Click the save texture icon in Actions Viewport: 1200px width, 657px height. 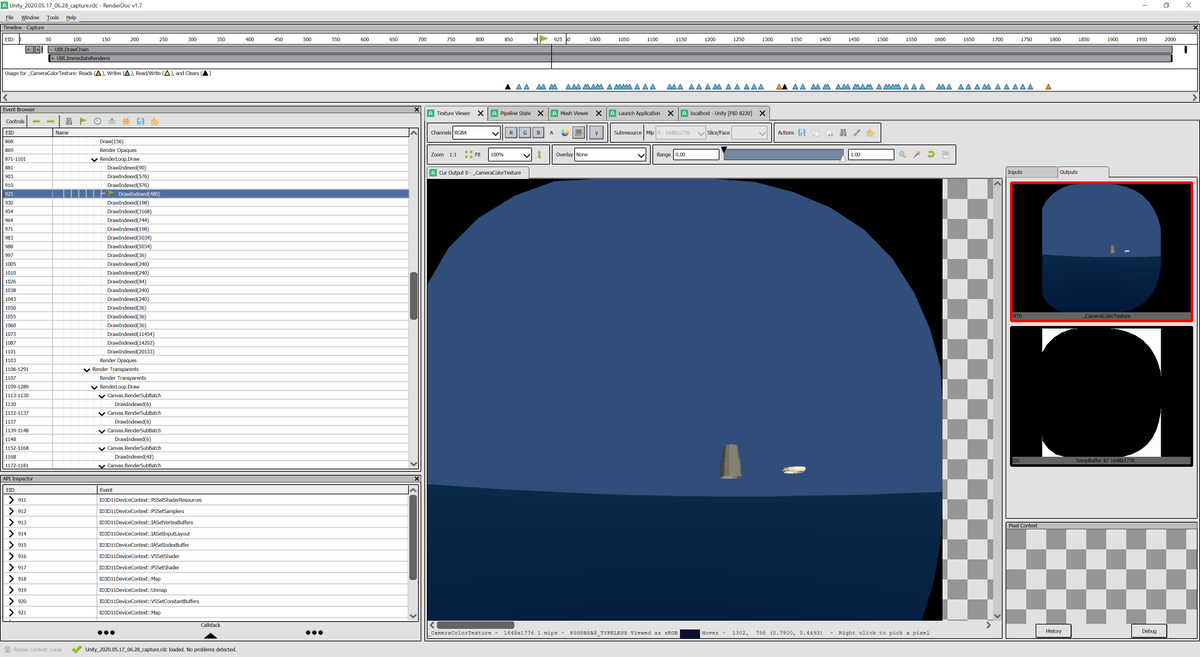(x=802, y=132)
